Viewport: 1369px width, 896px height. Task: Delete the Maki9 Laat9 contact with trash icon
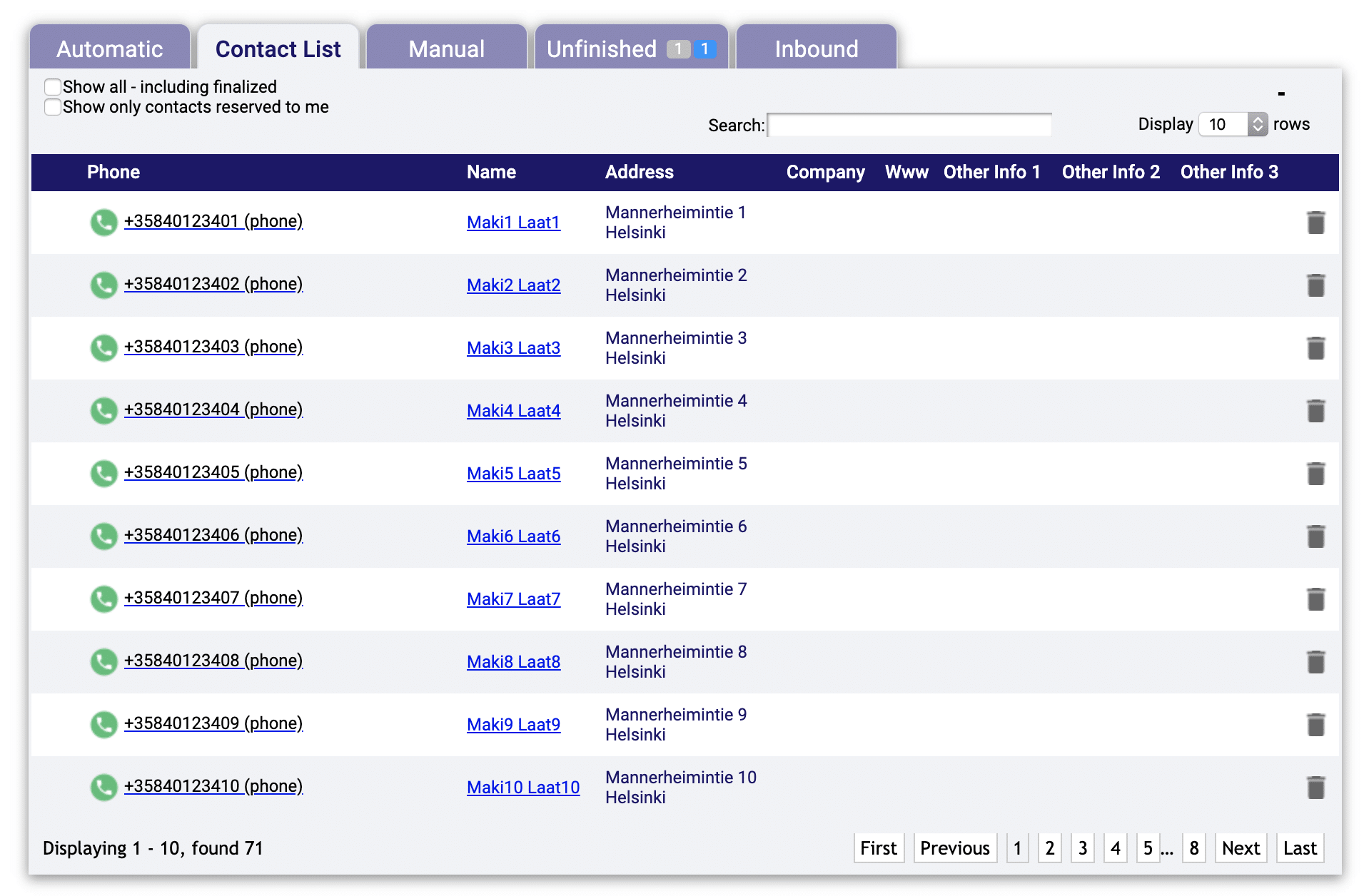coord(1315,725)
